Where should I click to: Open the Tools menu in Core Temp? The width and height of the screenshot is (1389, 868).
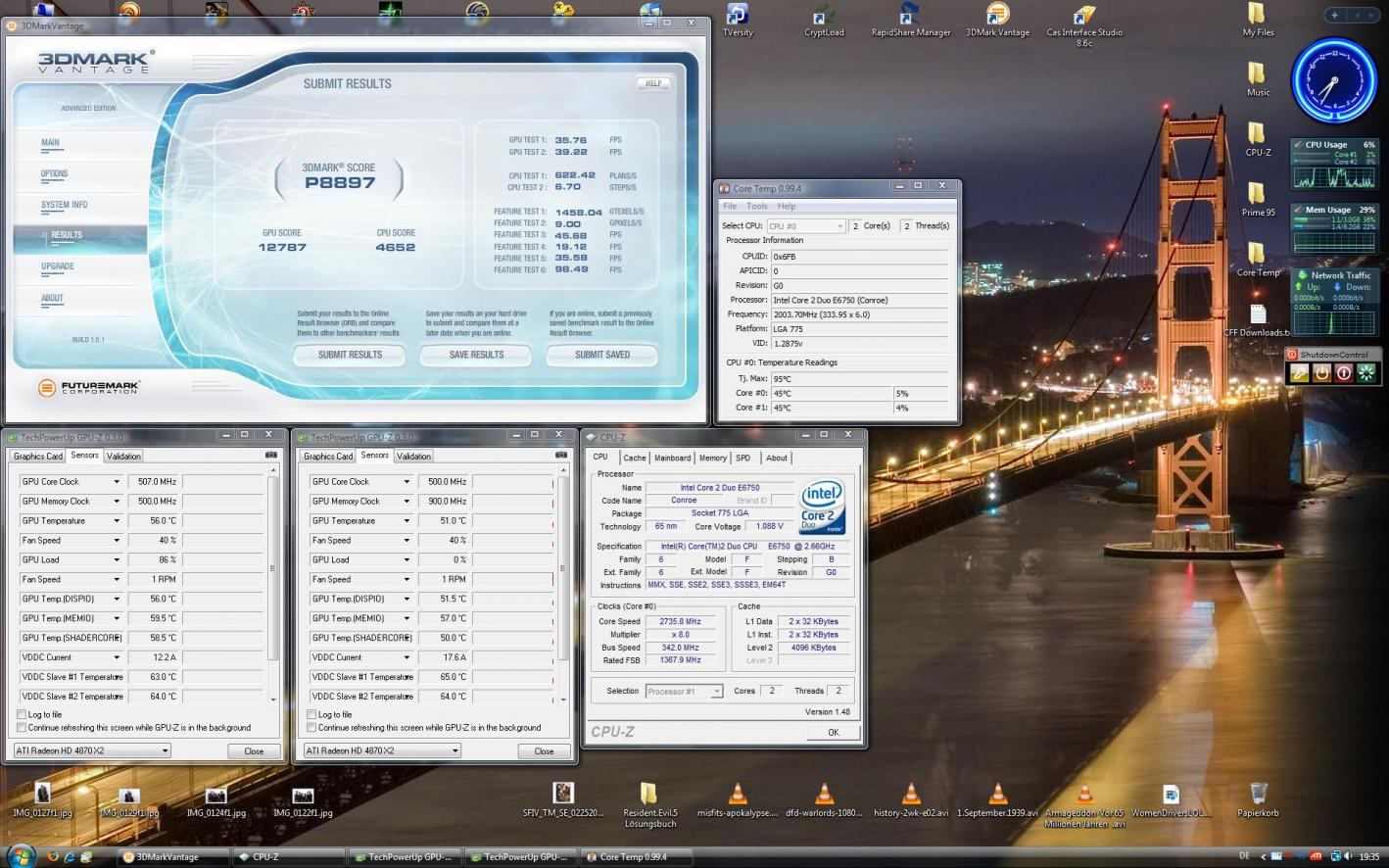click(756, 207)
